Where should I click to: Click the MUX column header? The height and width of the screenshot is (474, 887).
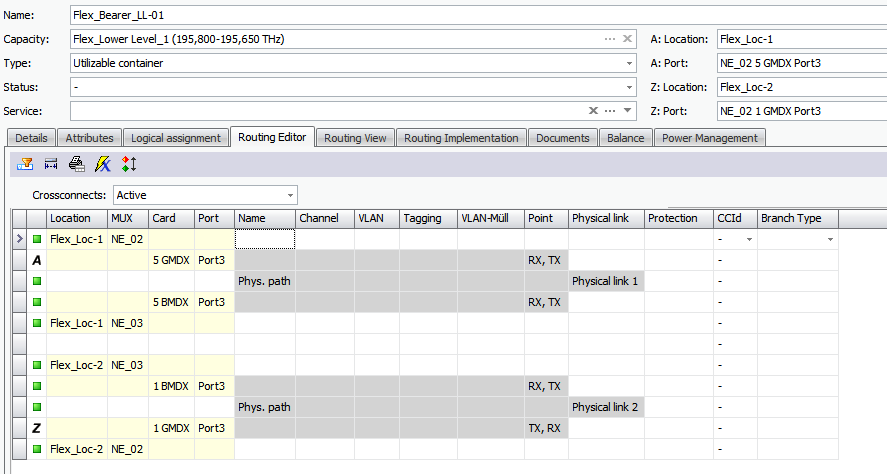point(128,218)
